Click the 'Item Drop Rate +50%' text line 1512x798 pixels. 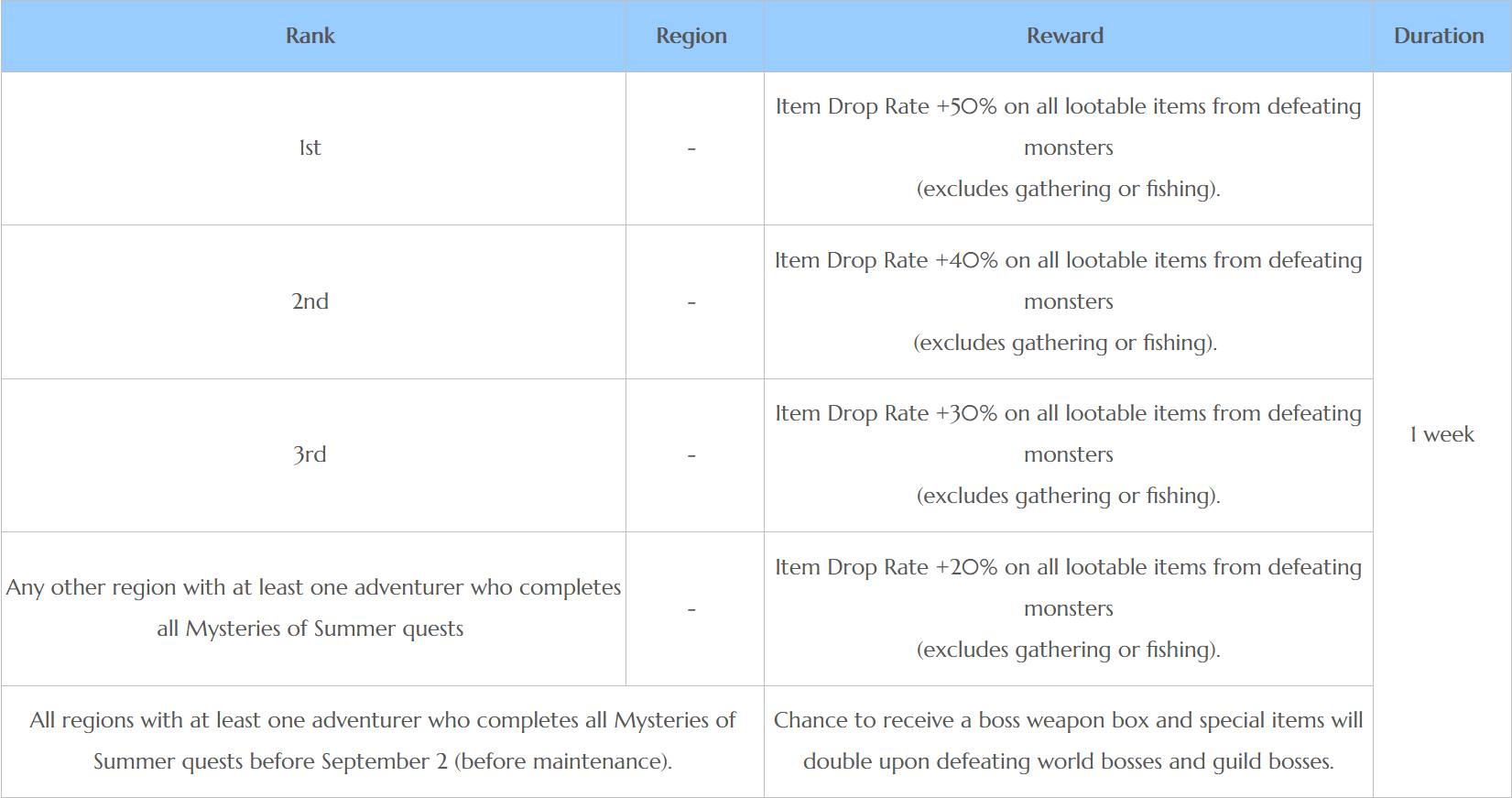(x=1068, y=106)
